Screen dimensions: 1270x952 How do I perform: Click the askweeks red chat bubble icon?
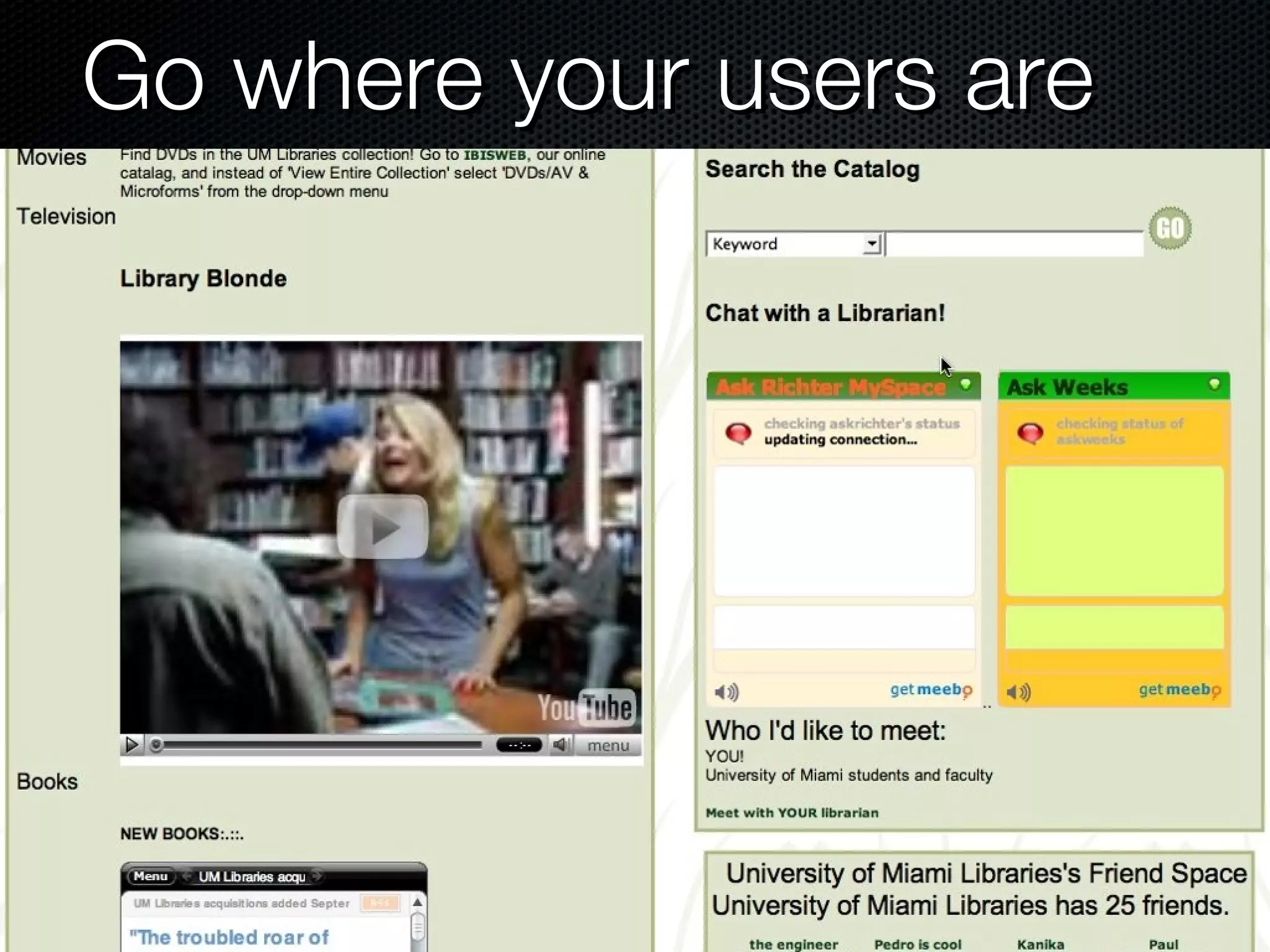click(x=1030, y=433)
